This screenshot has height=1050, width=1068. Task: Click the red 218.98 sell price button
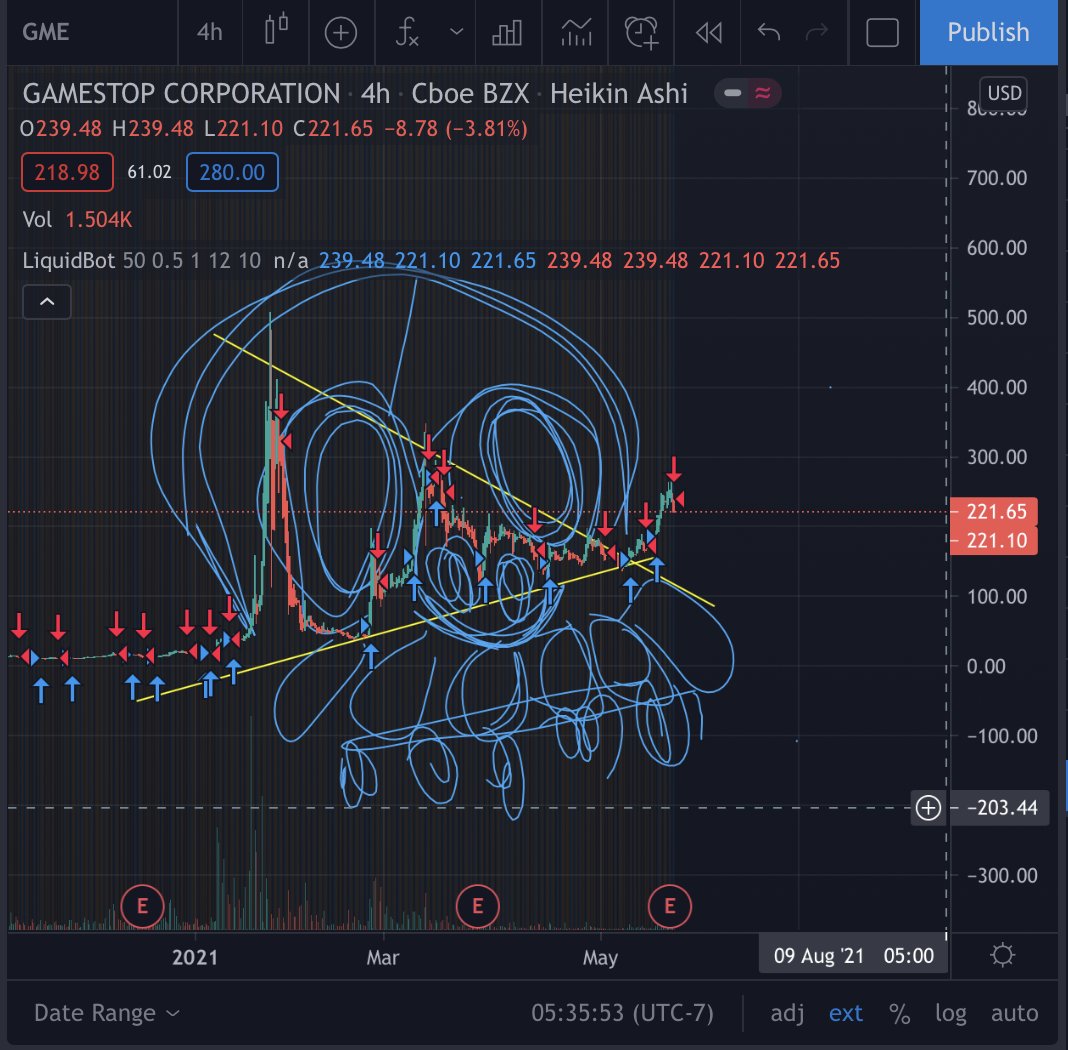[x=67, y=172]
